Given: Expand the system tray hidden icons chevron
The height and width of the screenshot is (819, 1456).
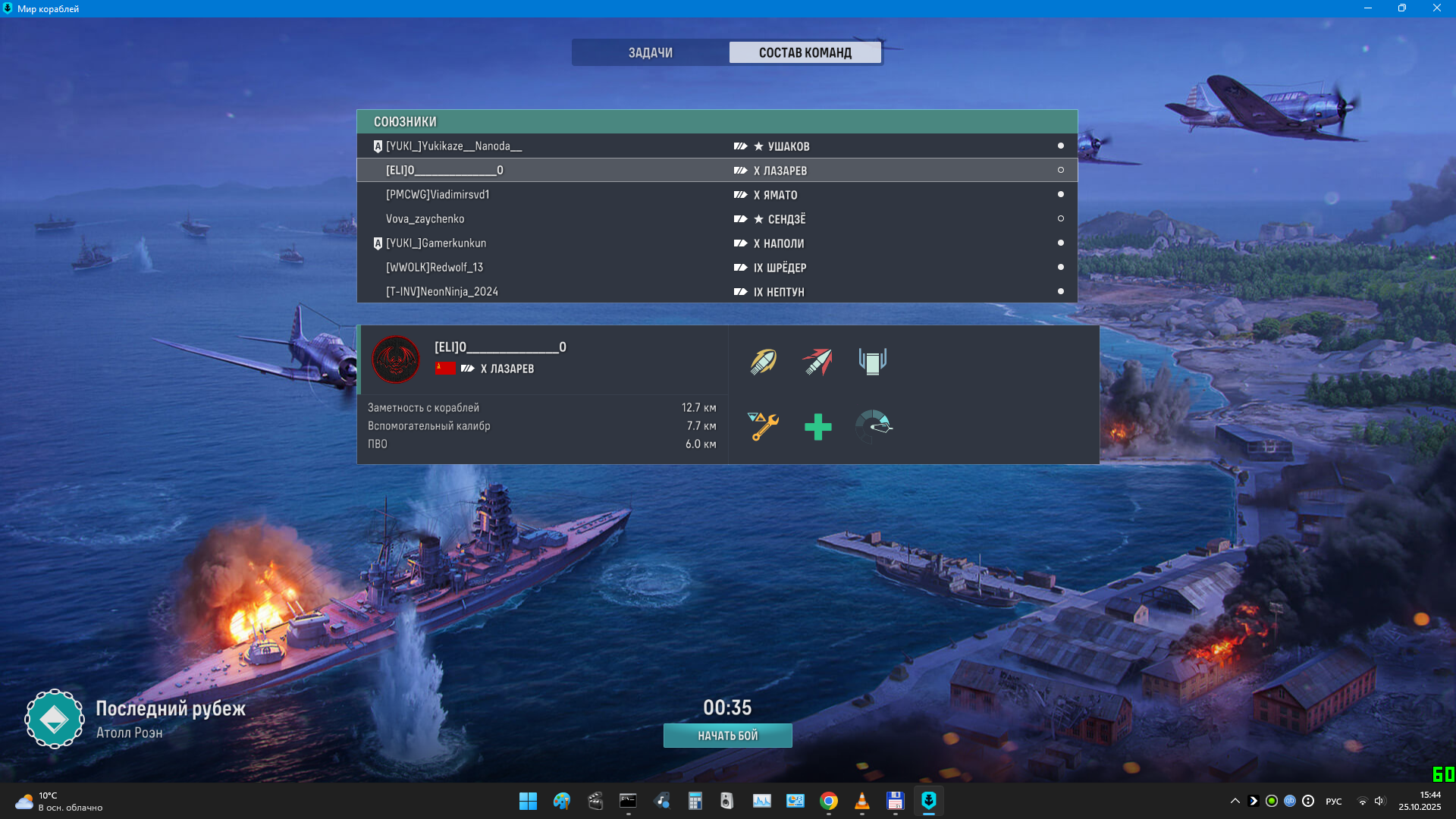Looking at the screenshot, I should 1235,801.
